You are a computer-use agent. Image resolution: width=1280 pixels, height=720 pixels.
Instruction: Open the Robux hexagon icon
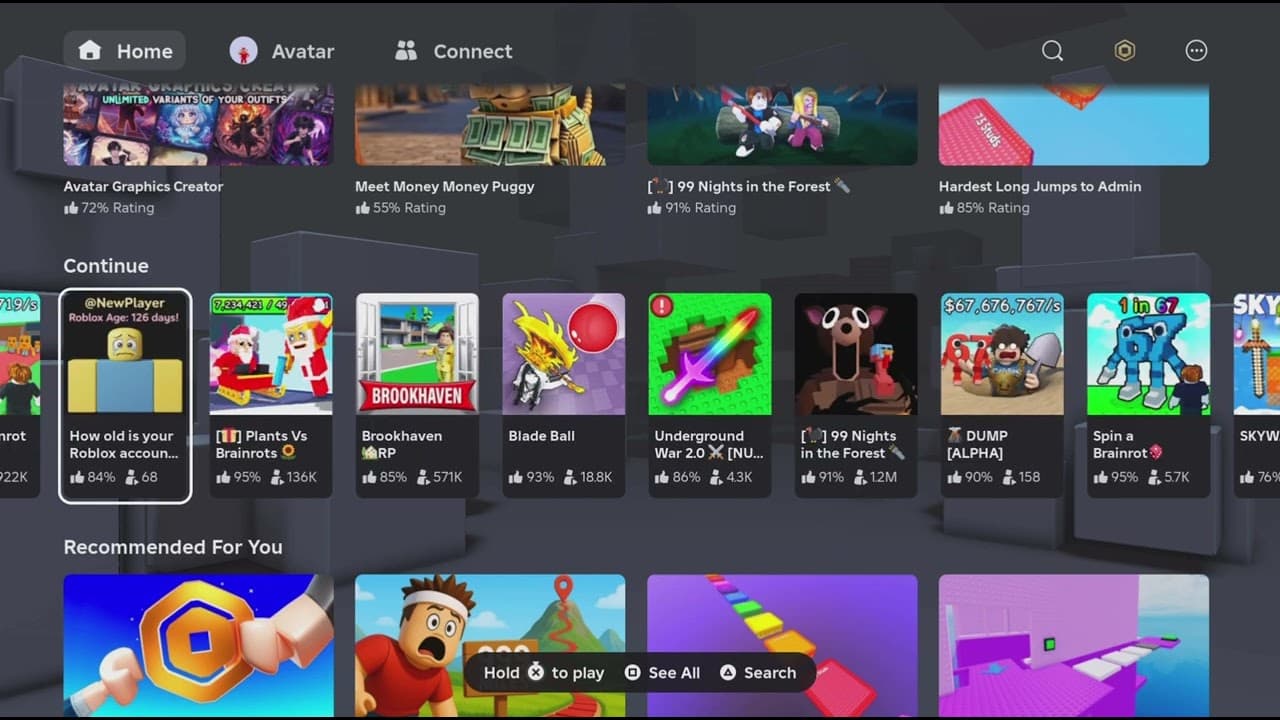(1125, 51)
